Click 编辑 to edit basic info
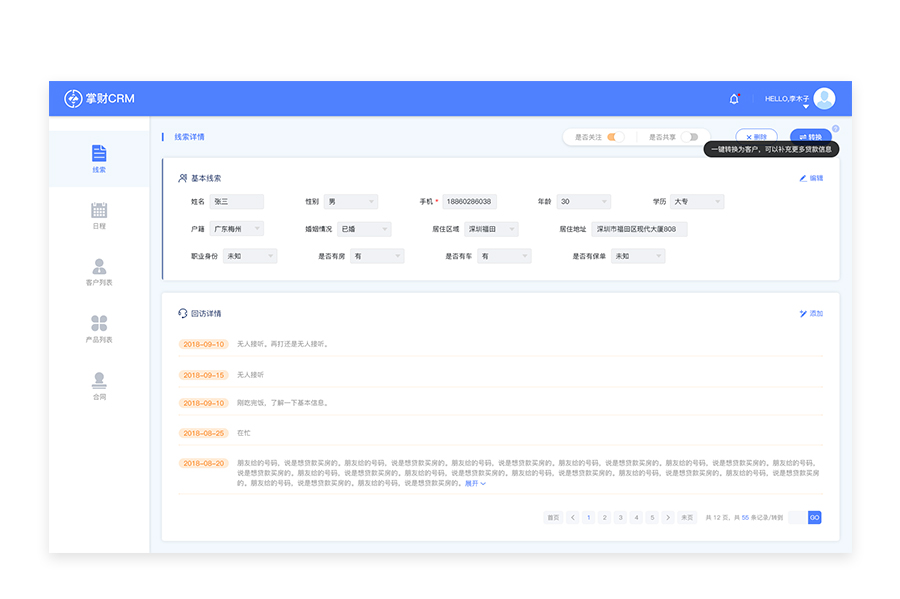The height and width of the screenshot is (599, 900). [811, 178]
